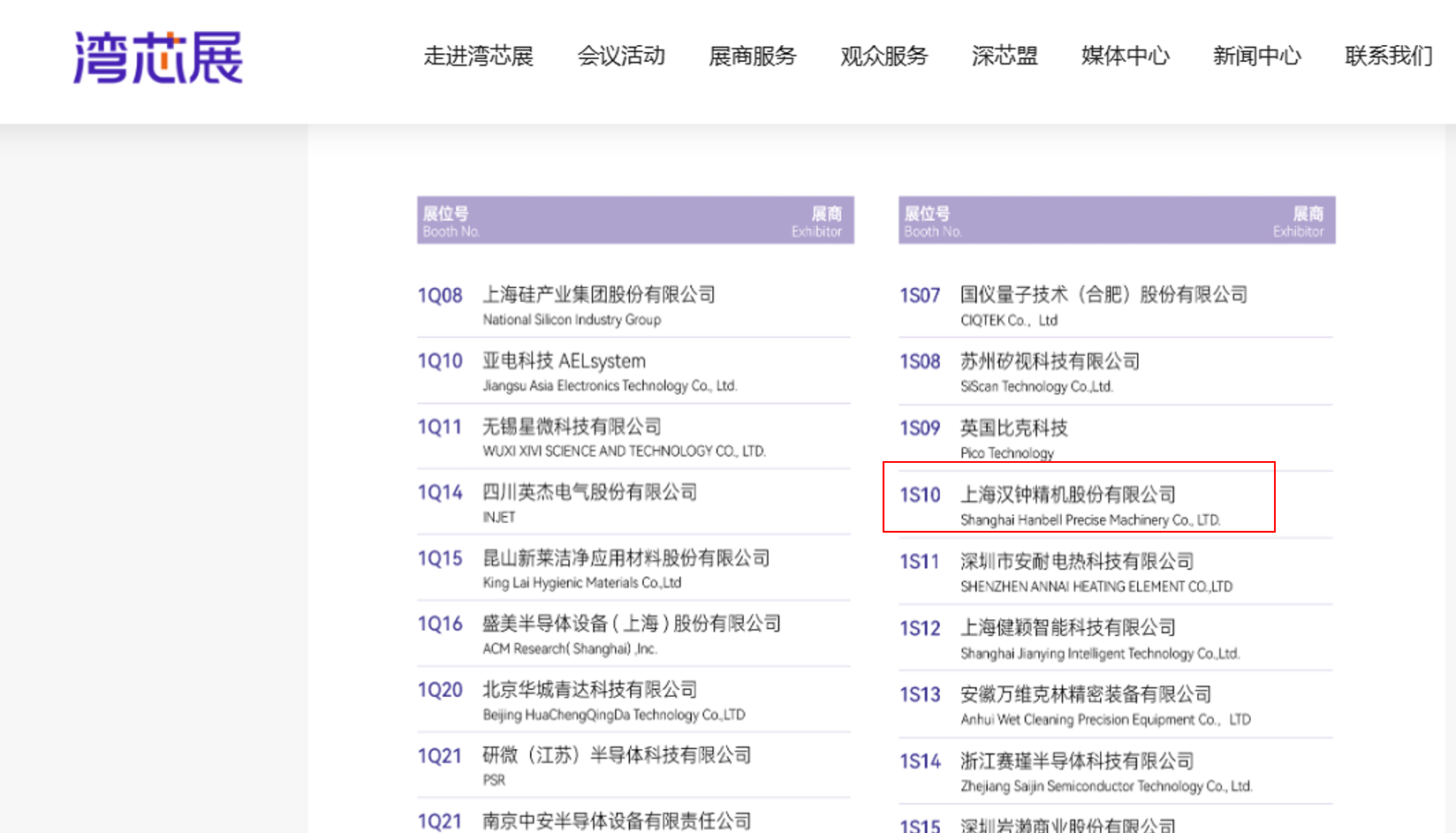
Task: Select exhibitor 无锡星微科技有限公司
Action: (x=572, y=427)
